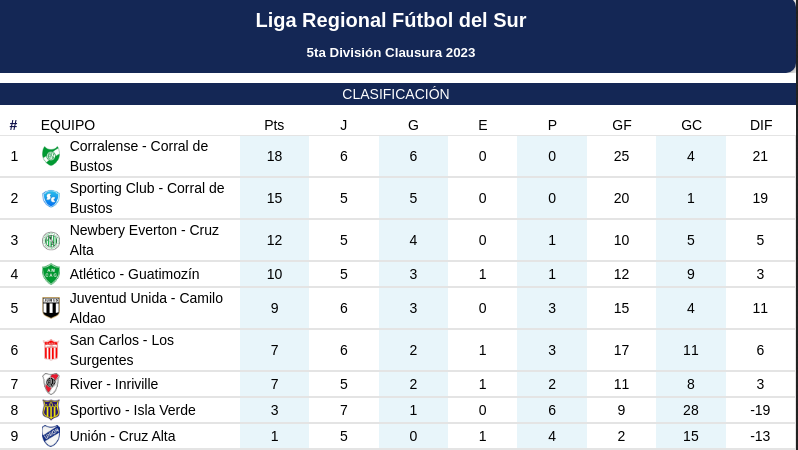This screenshot has height=450, width=798.
Task: Click the Pts column header
Action: pyautogui.click(x=274, y=125)
